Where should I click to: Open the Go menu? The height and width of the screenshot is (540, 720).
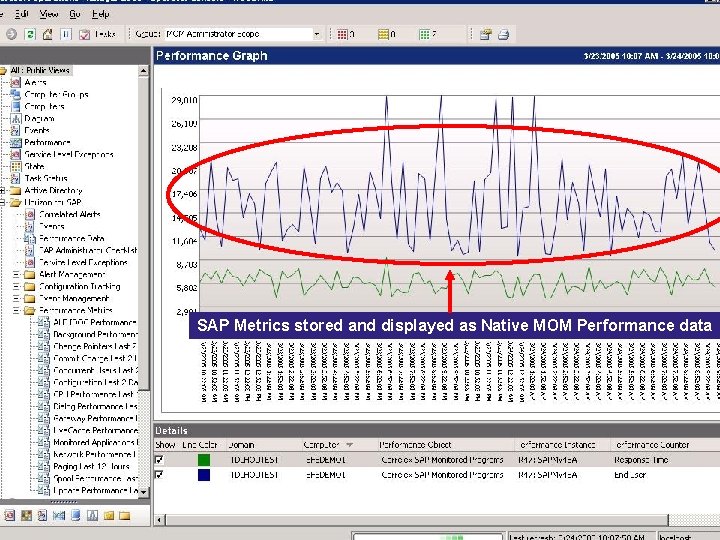[75, 14]
